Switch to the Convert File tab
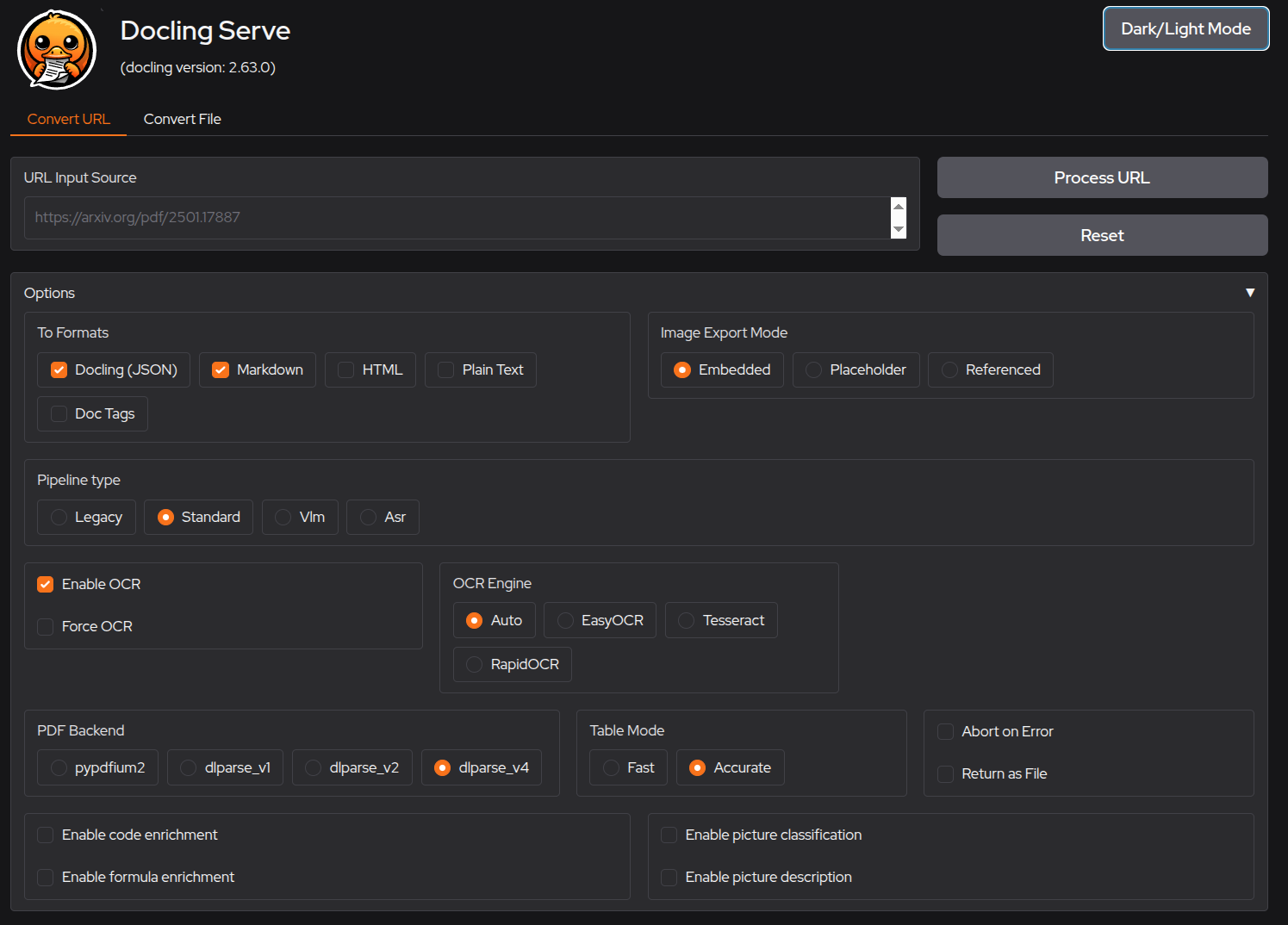This screenshot has height=925, width=1288. click(x=182, y=119)
